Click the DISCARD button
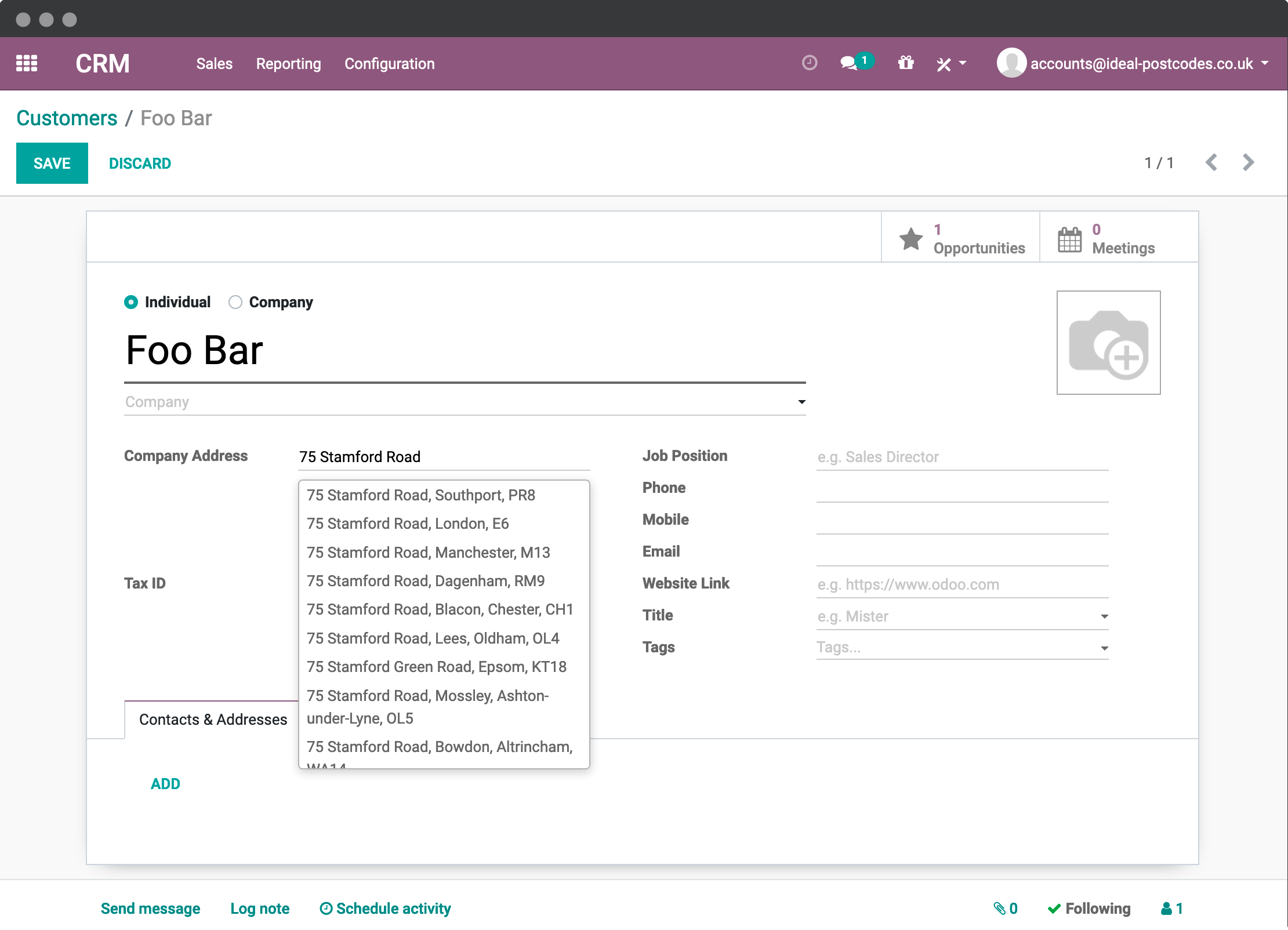 tap(140, 164)
